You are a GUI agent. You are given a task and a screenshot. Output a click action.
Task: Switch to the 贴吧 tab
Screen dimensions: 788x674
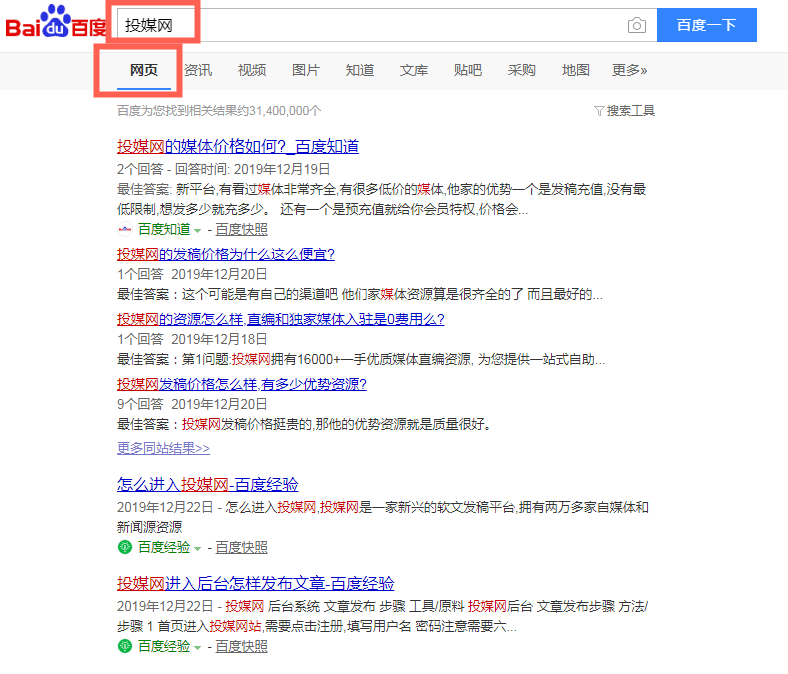click(x=468, y=70)
